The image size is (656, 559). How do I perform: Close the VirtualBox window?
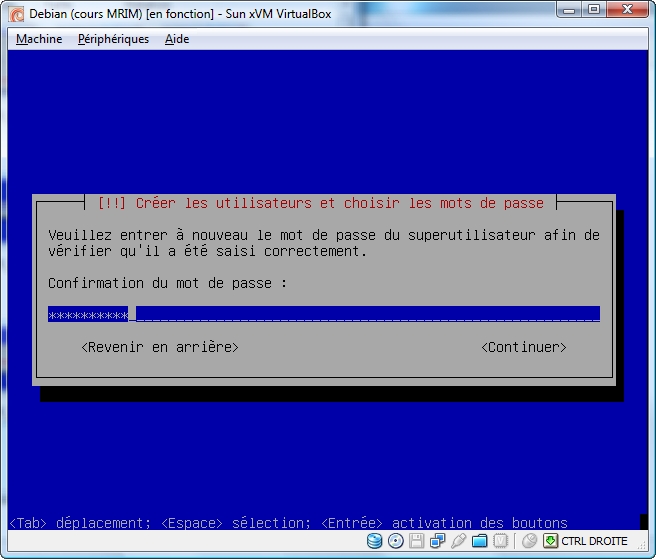click(627, 10)
